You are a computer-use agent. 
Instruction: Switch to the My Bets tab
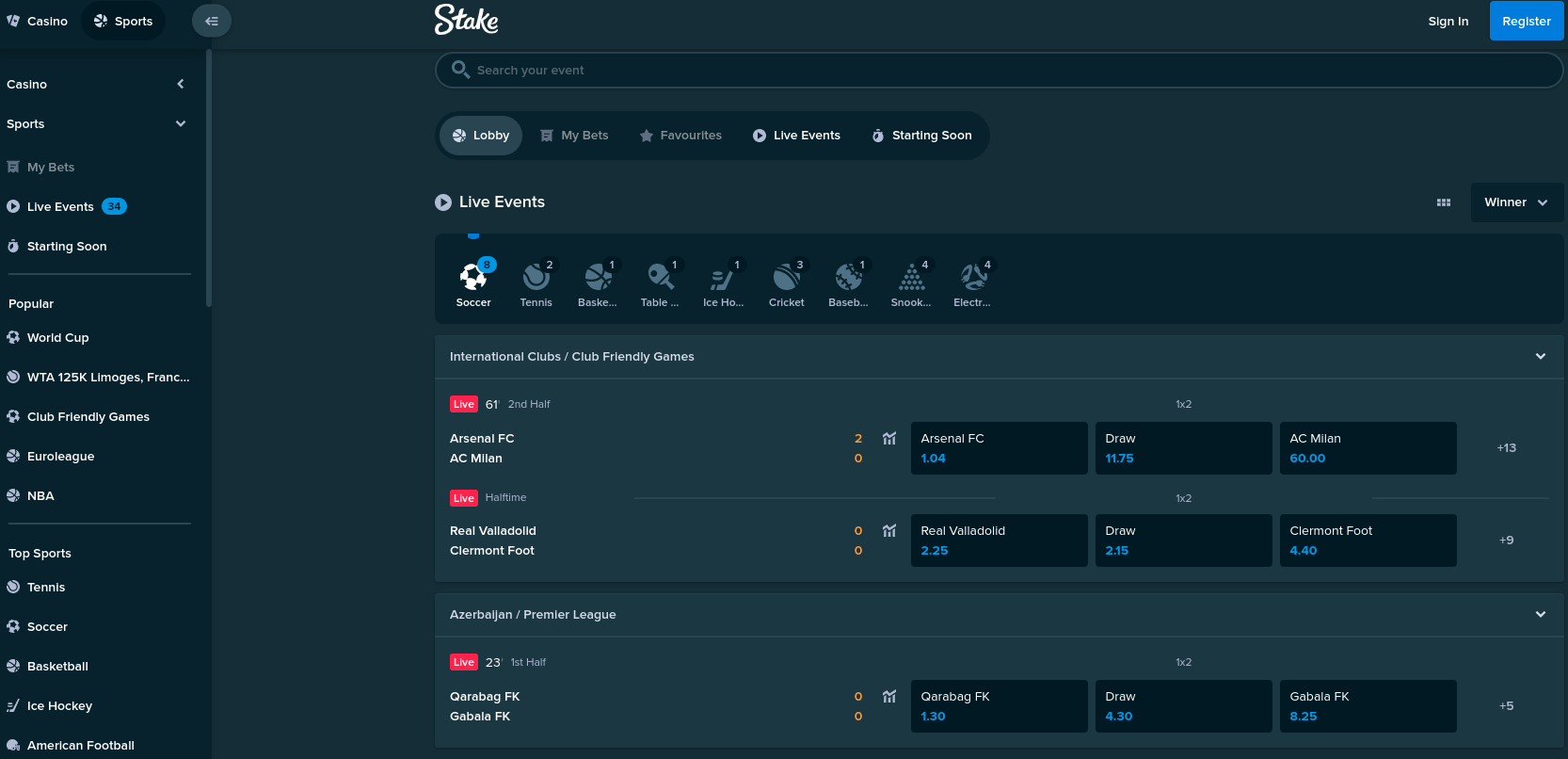pyautogui.click(x=574, y=136)
